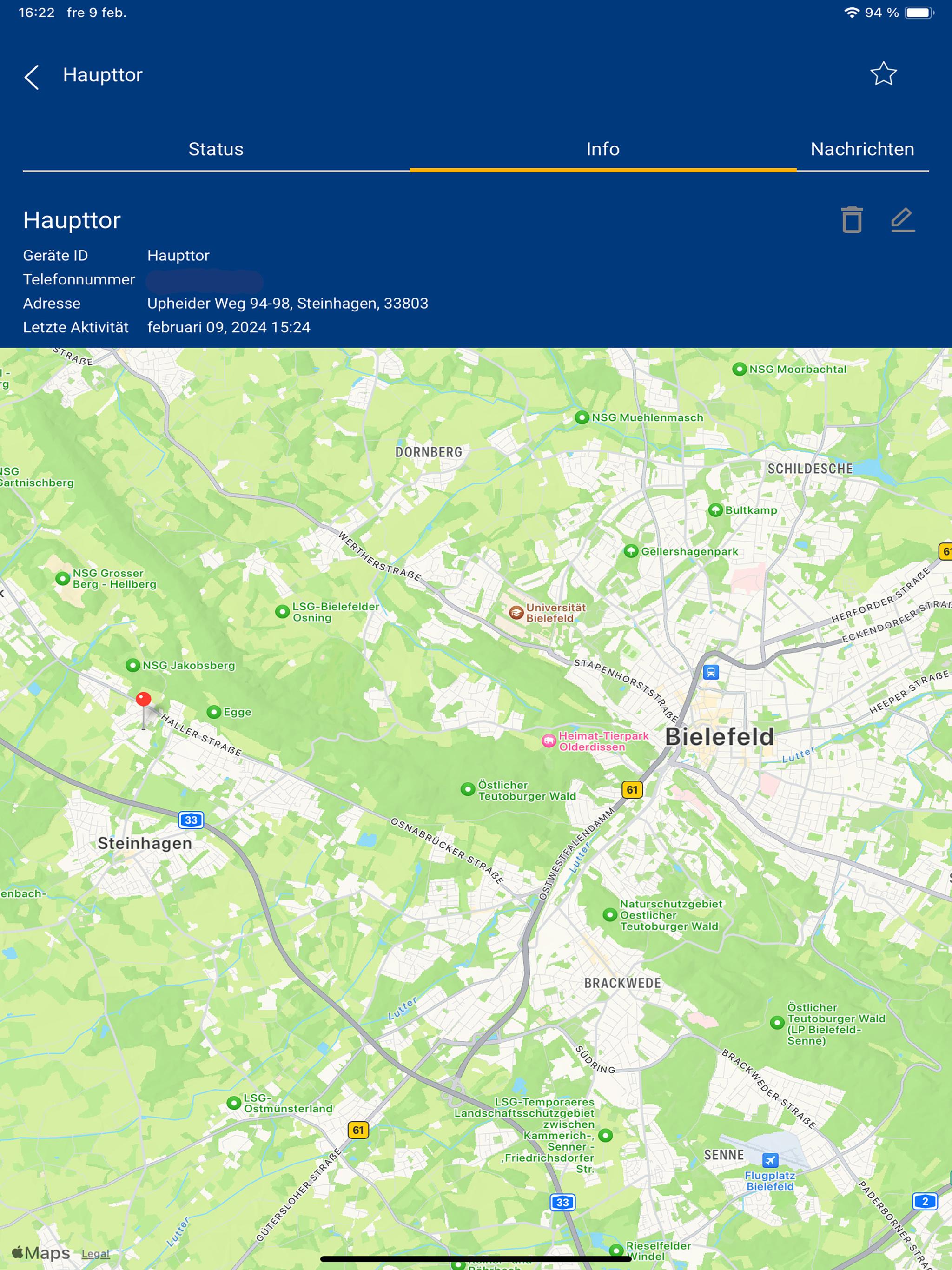Tap the Bielefeld city label

tap(720, 737)
